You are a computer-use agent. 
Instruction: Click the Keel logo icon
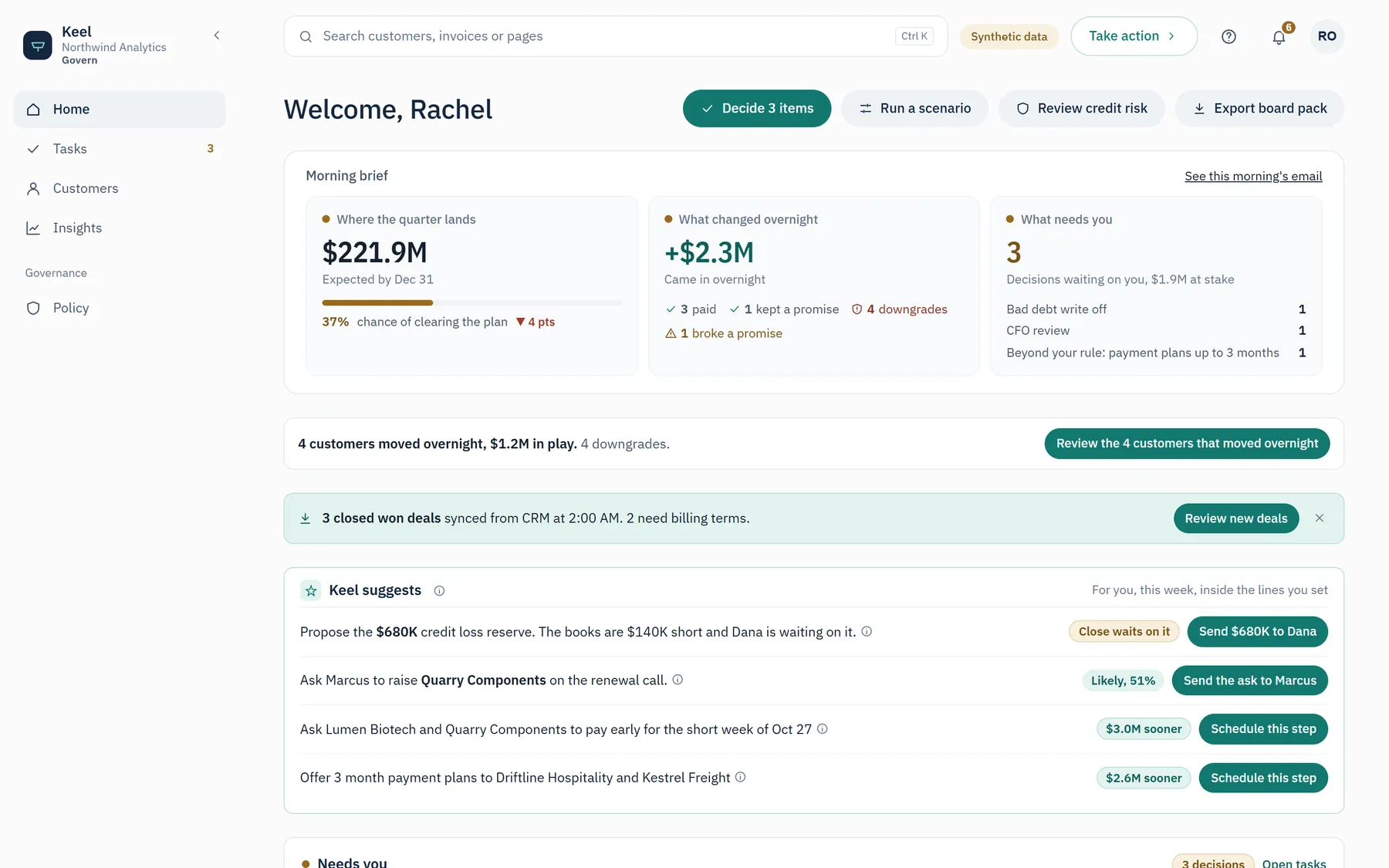coord(37,46)
